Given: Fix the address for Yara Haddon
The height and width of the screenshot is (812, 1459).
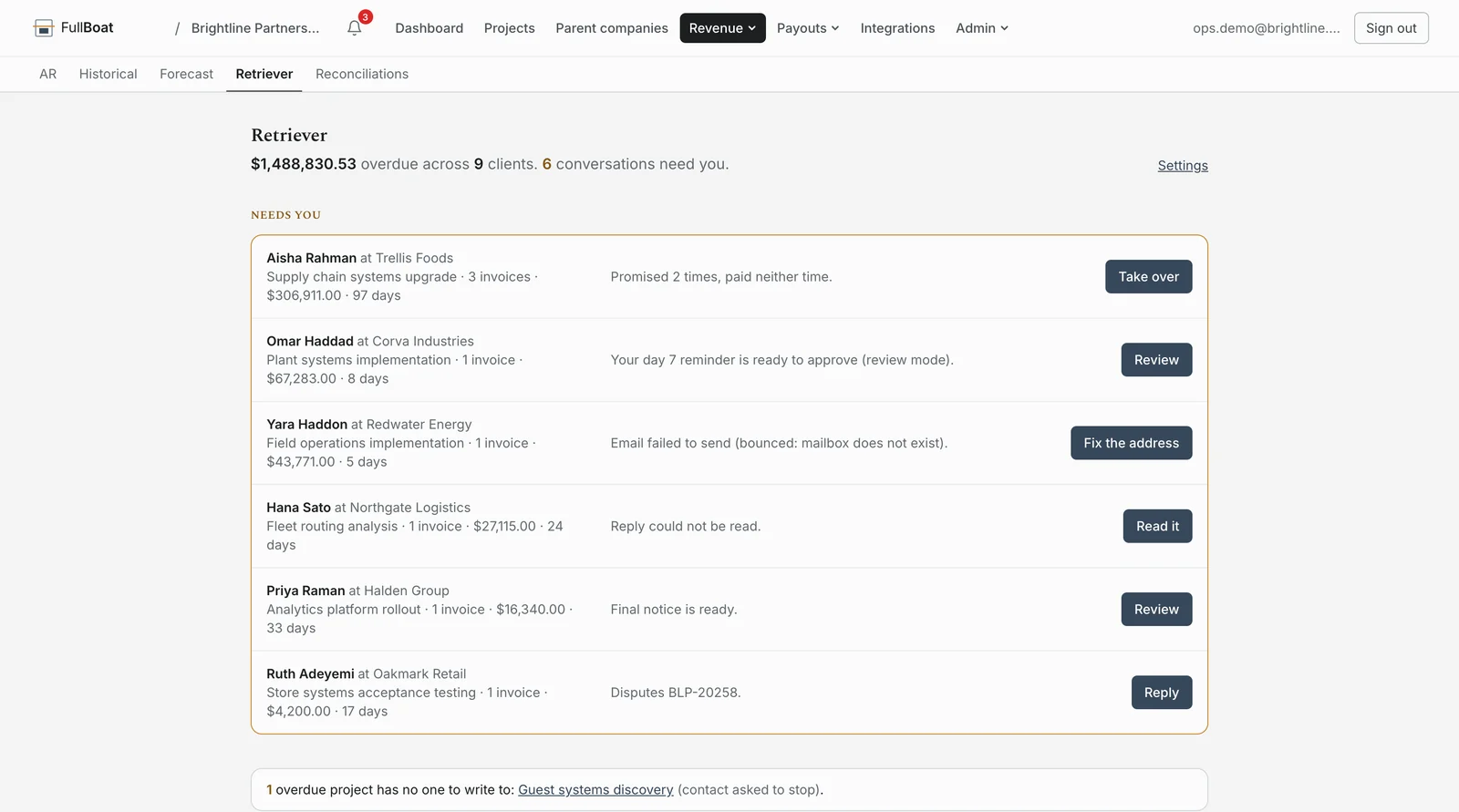Looking at the screenshot, I should coord(1132,443).
